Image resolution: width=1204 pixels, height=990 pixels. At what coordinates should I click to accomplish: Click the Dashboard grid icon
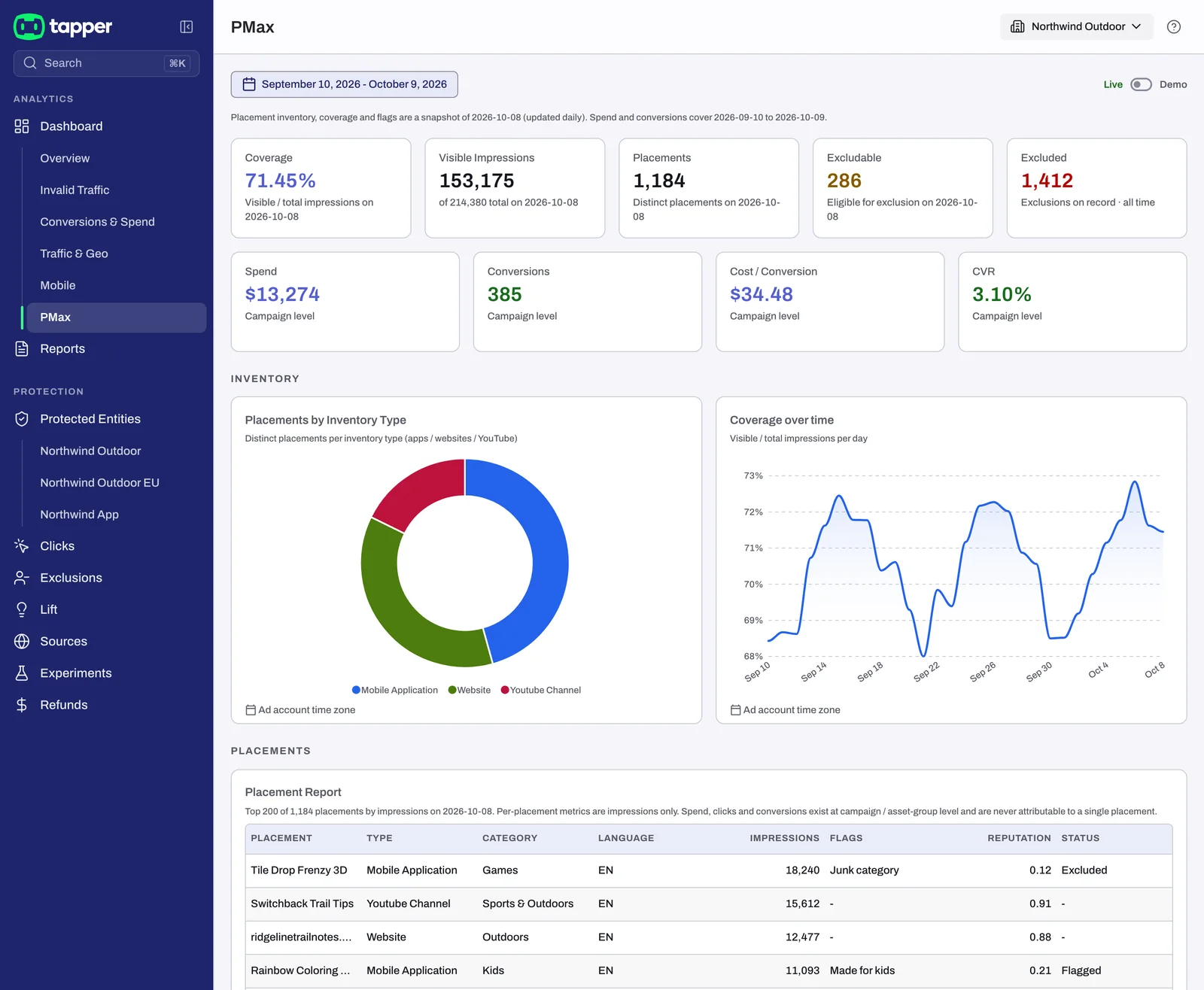22,126
